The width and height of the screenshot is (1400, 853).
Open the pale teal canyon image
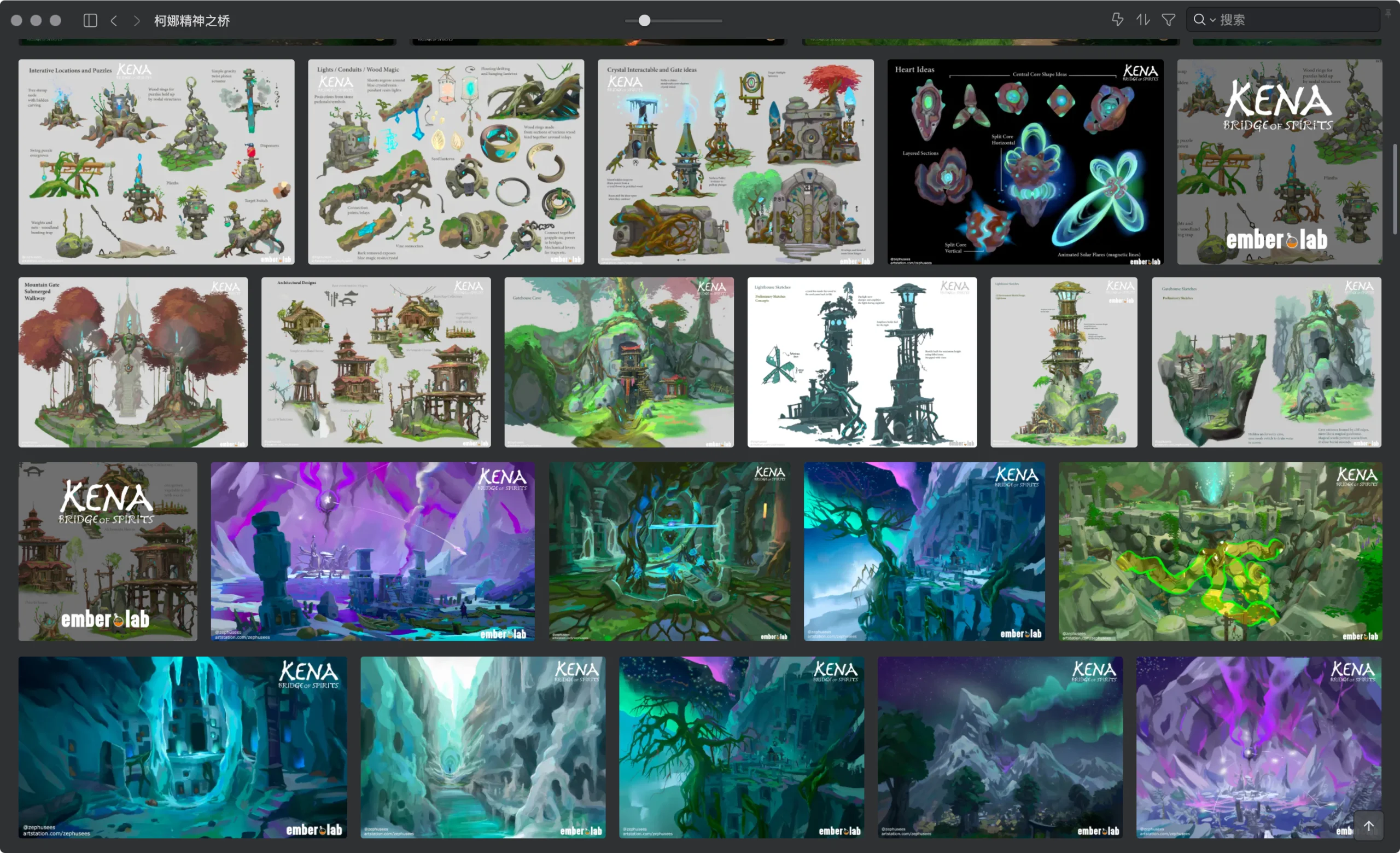click(x=483, y=747)
